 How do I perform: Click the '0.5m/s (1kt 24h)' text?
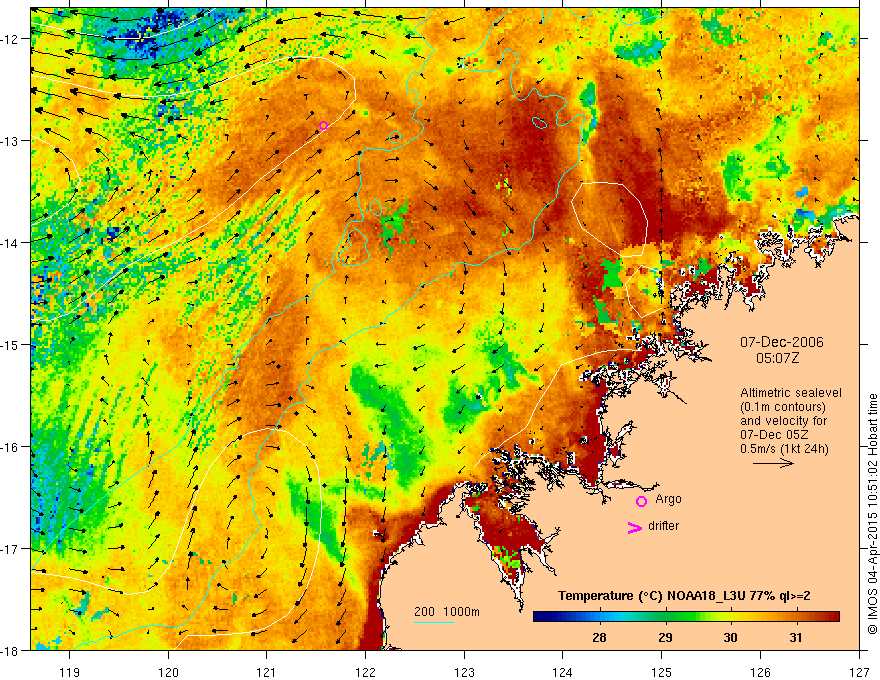[x=784, y=449]
